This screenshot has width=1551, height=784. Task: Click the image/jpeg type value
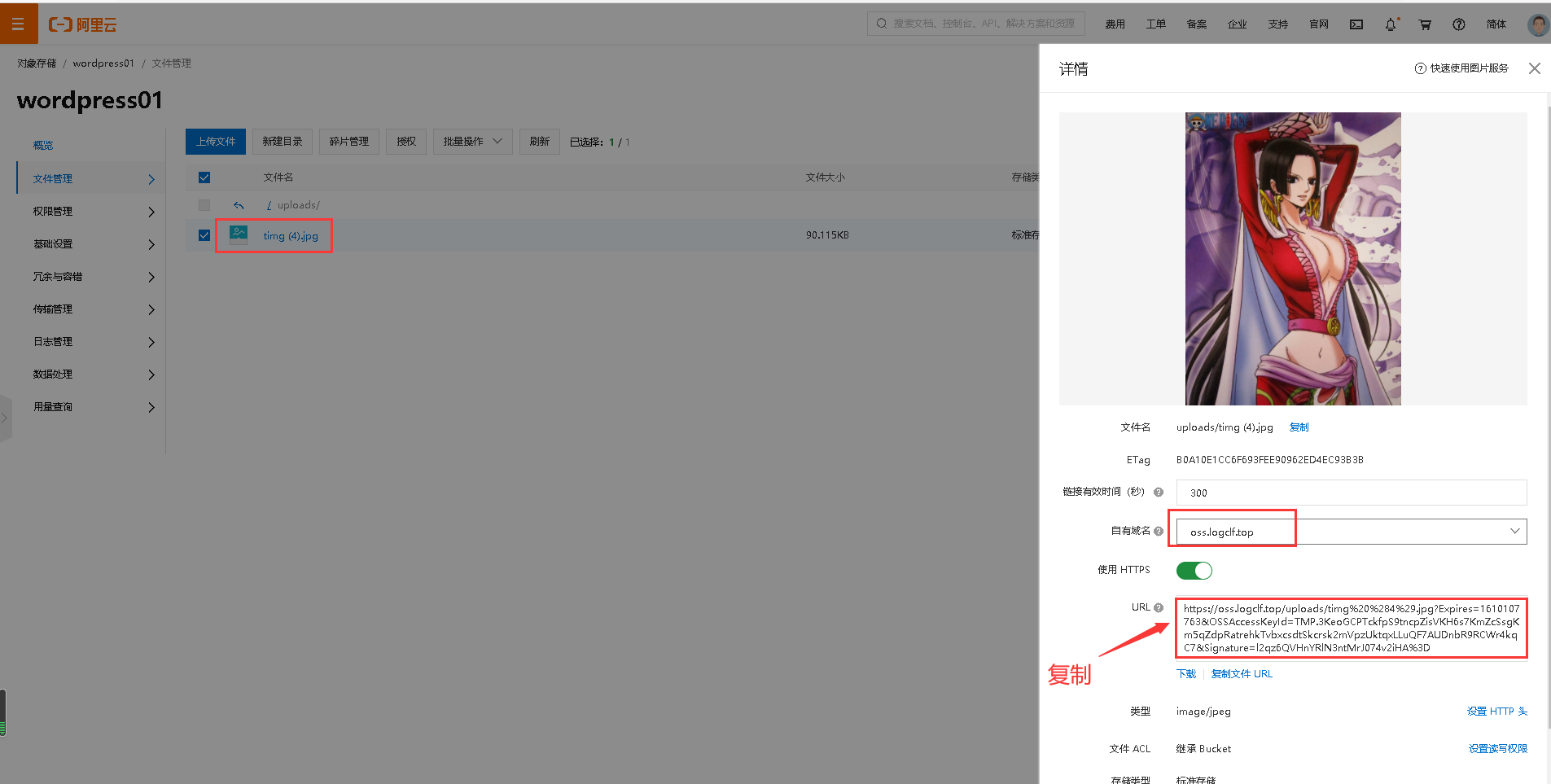tap(1203, 712)
